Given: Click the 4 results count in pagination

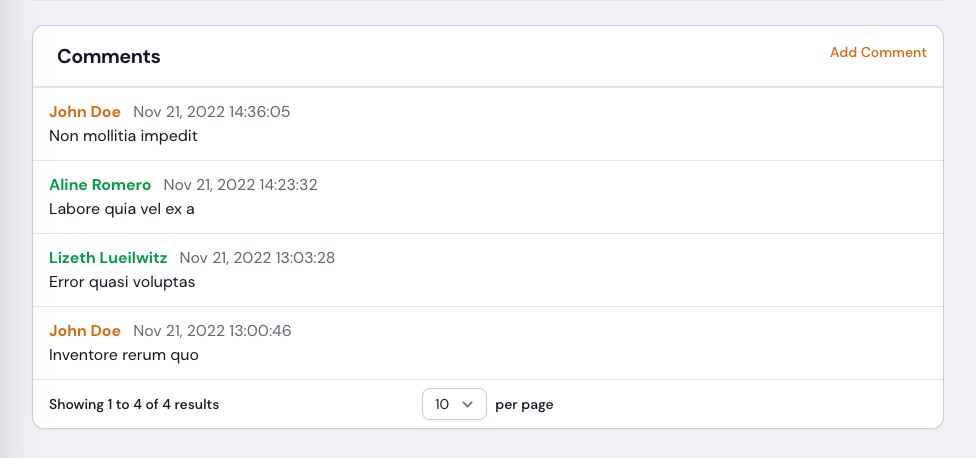Looking at the screenshot, I should click(190, 404).
